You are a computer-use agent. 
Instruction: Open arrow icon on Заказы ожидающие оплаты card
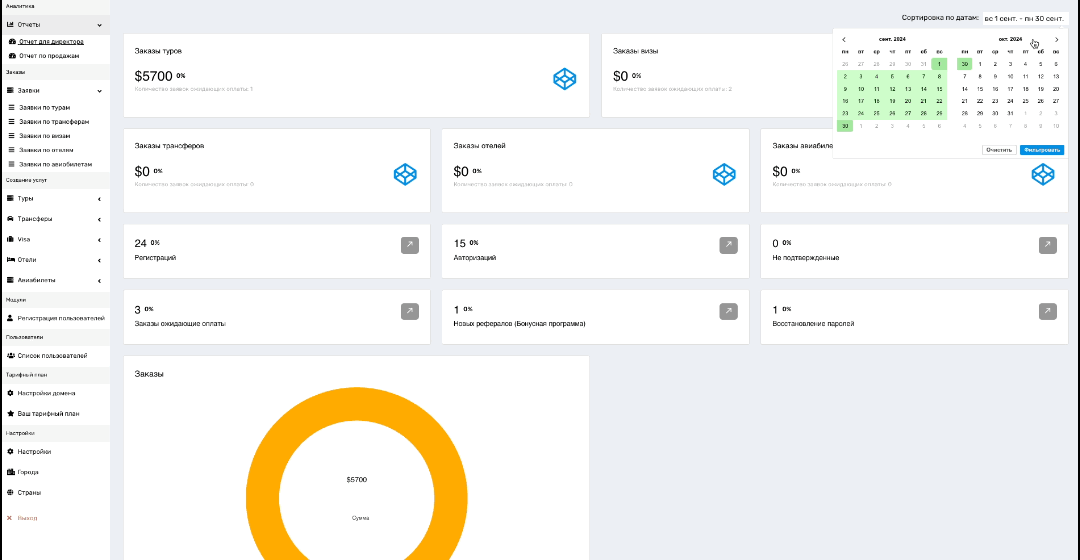[410, 312]
